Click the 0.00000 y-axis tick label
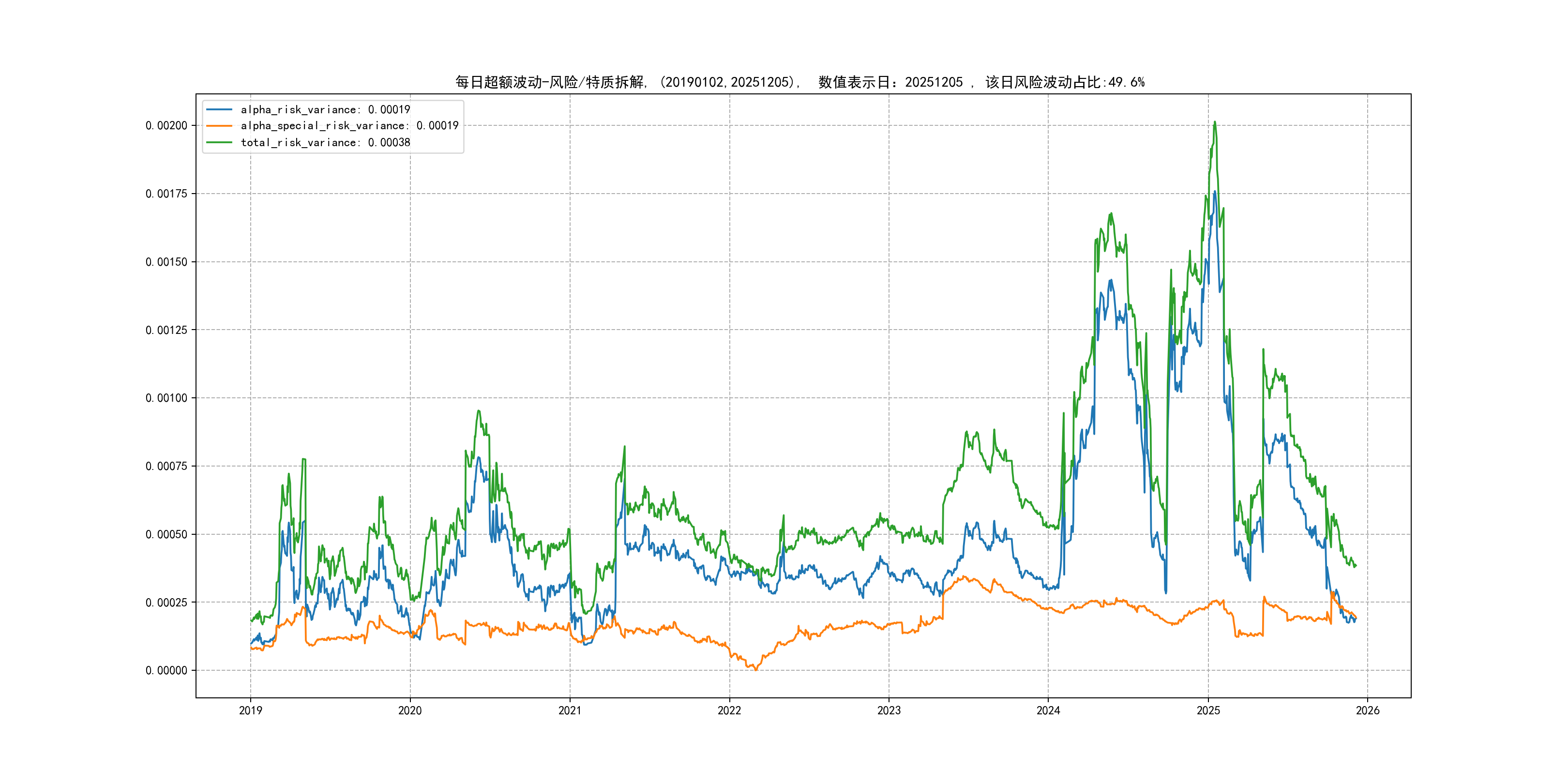The height and width of the screenshot is (784, 1568). (x=166, y=670)
